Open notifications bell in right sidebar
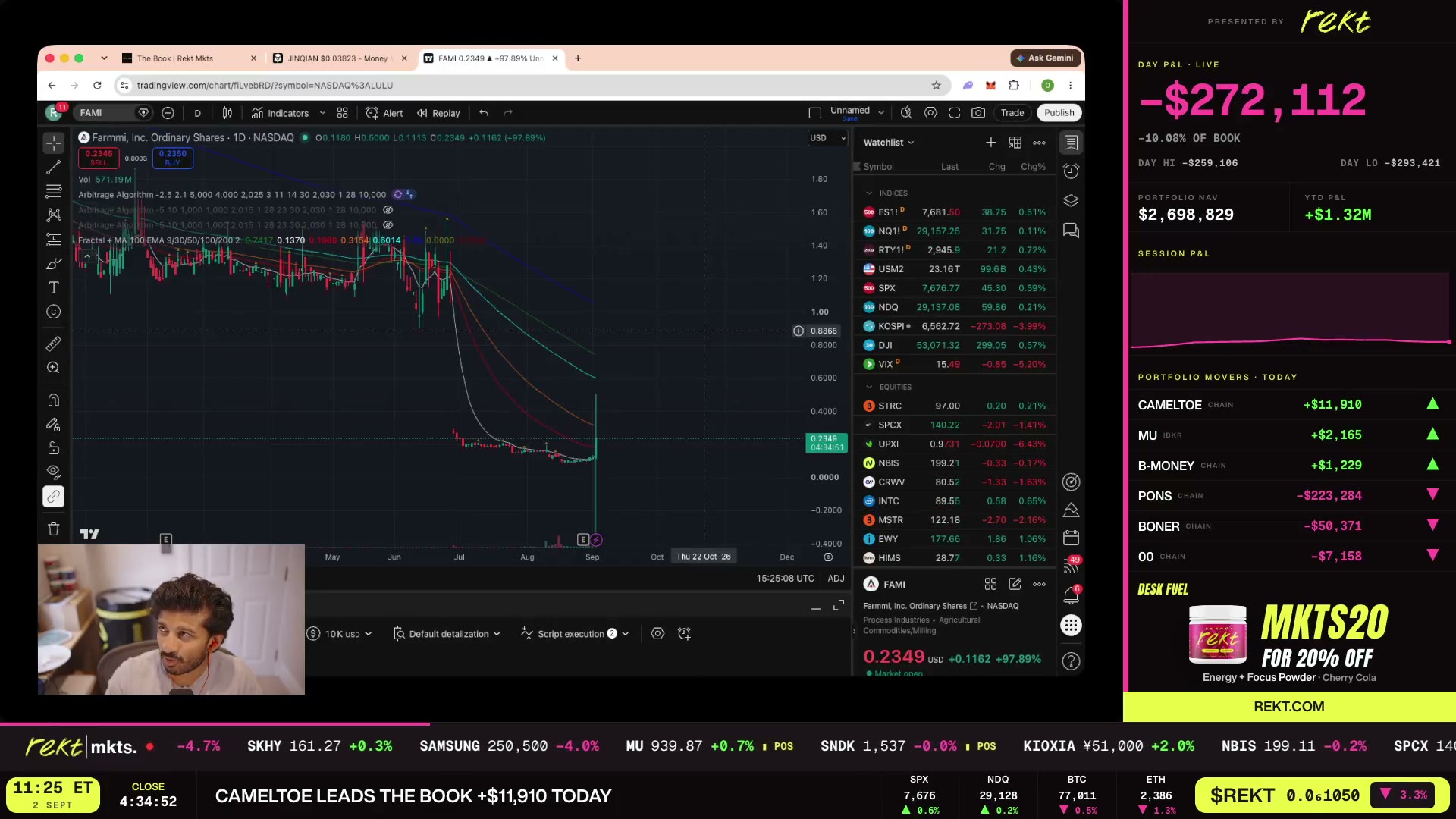The image size is (1456, 819). (x=1071, y=596)
